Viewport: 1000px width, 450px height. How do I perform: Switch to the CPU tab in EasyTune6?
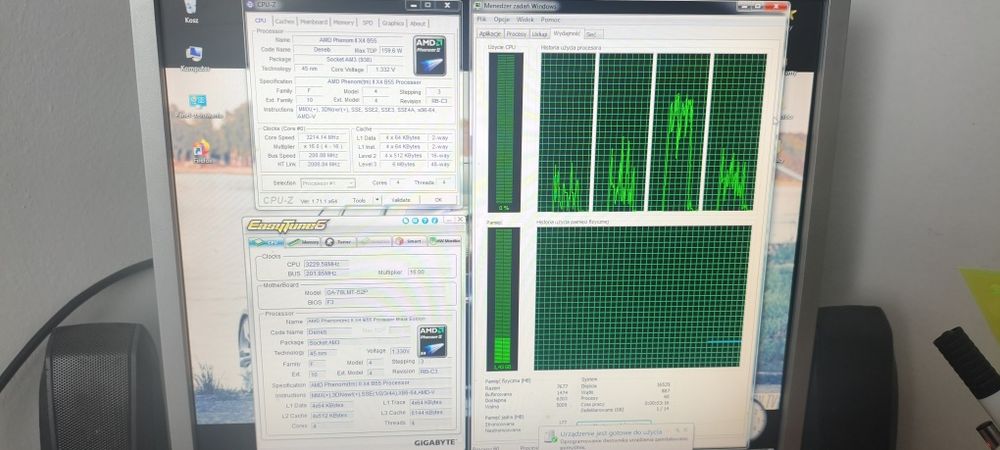point(265,242)
